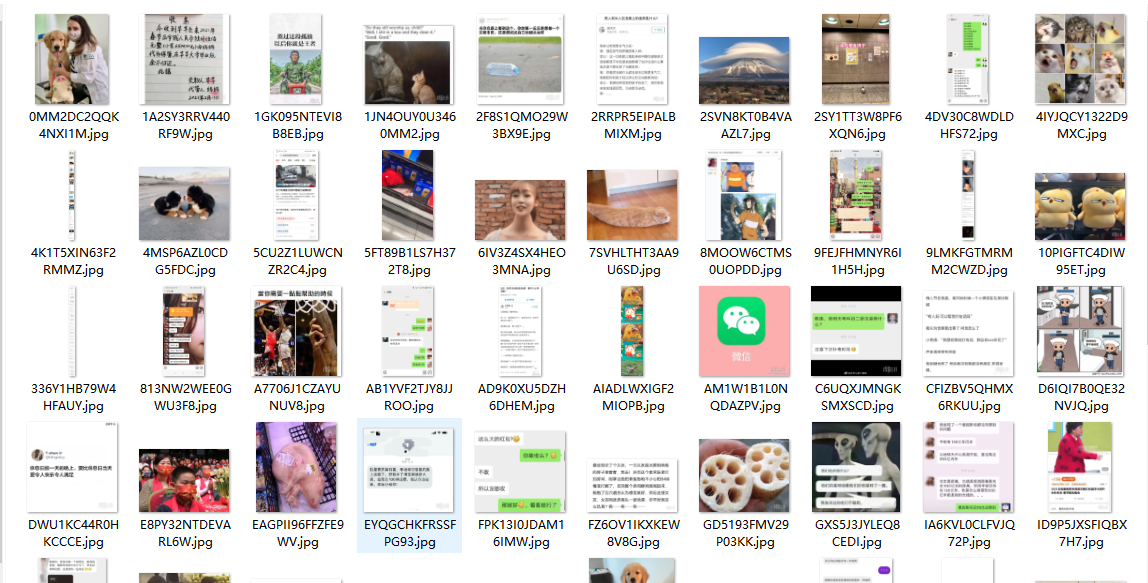1148x583 pixels.
Task: Click the file label DWU1KC44R0HKCCCE.jpg
Action: point(73,533)
